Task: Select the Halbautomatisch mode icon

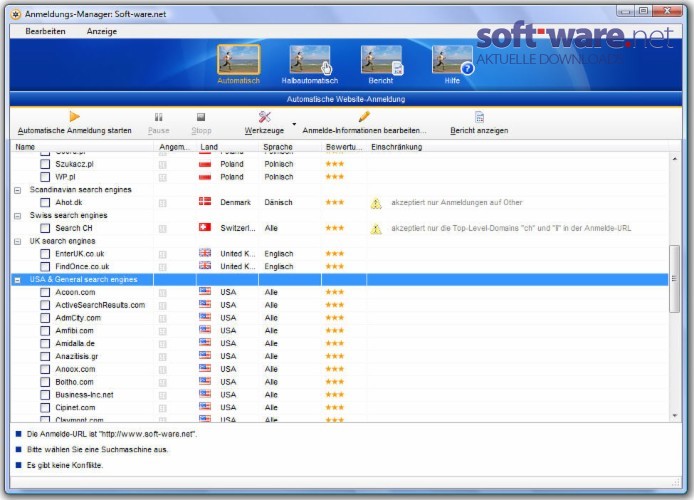Action: pos(310,60)
